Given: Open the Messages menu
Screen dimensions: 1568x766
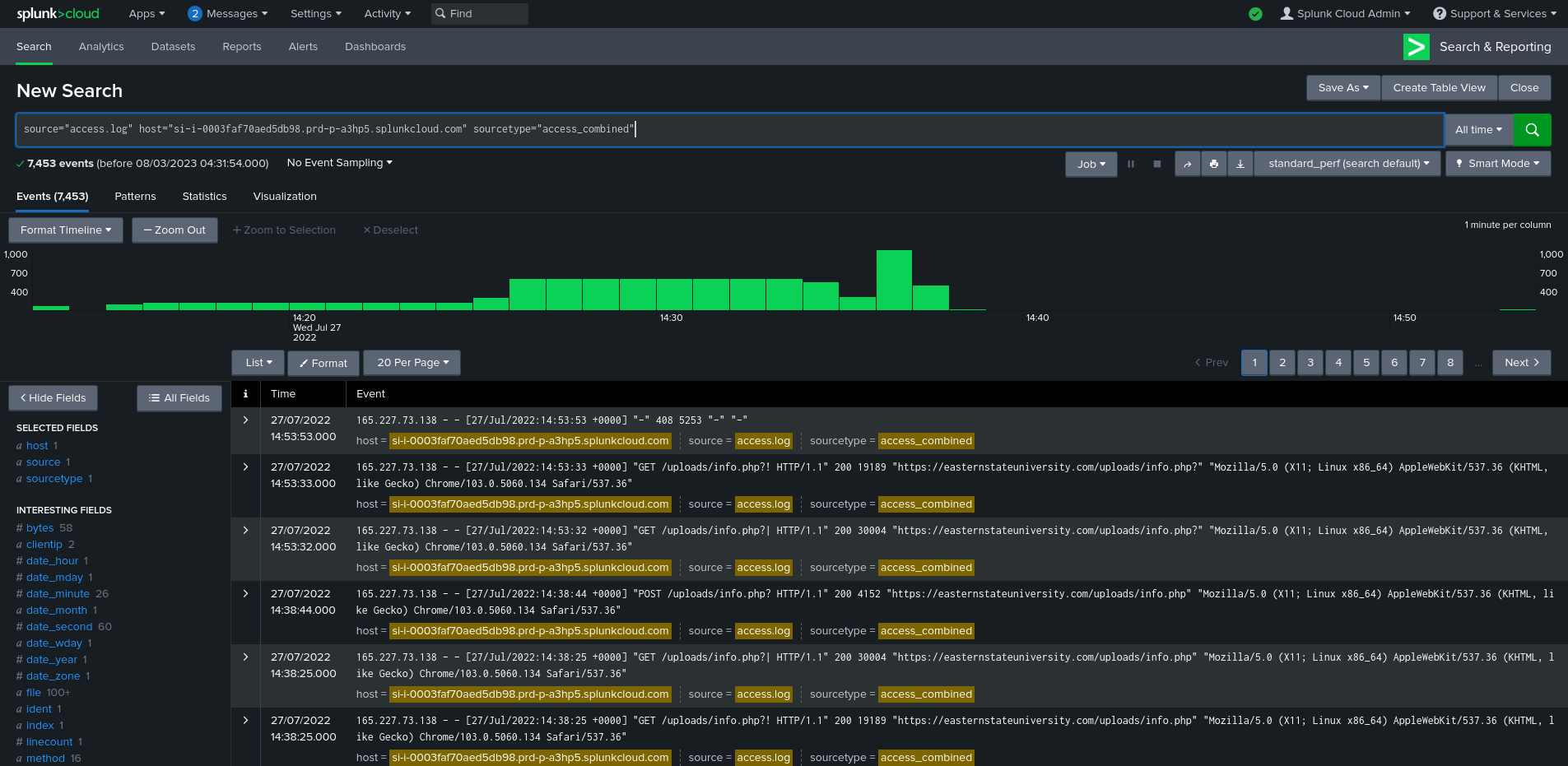Looking at the screenshot, I should click(x=227, y=14).
